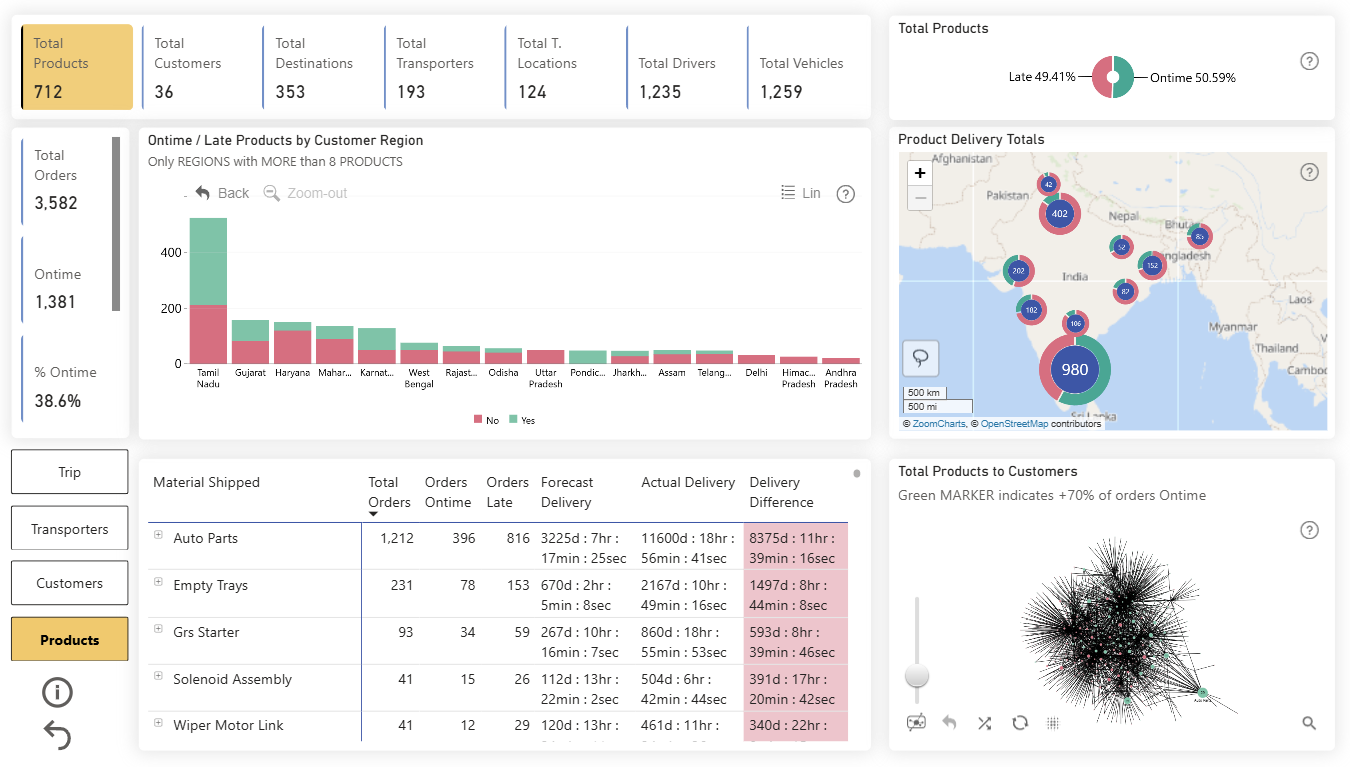Click the network chart zoom slider handle
Viewport: 1350px width, 767px height.
(916, 676)
